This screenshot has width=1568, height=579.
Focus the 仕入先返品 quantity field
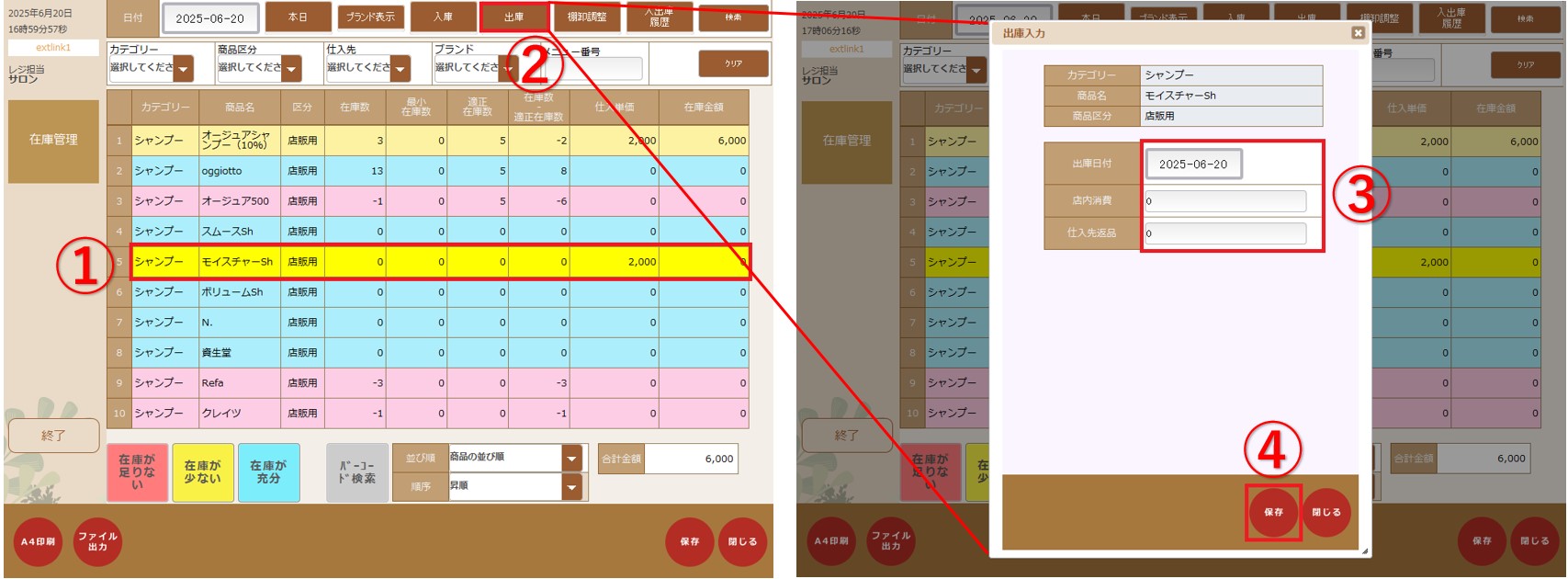click(1225, 233)
